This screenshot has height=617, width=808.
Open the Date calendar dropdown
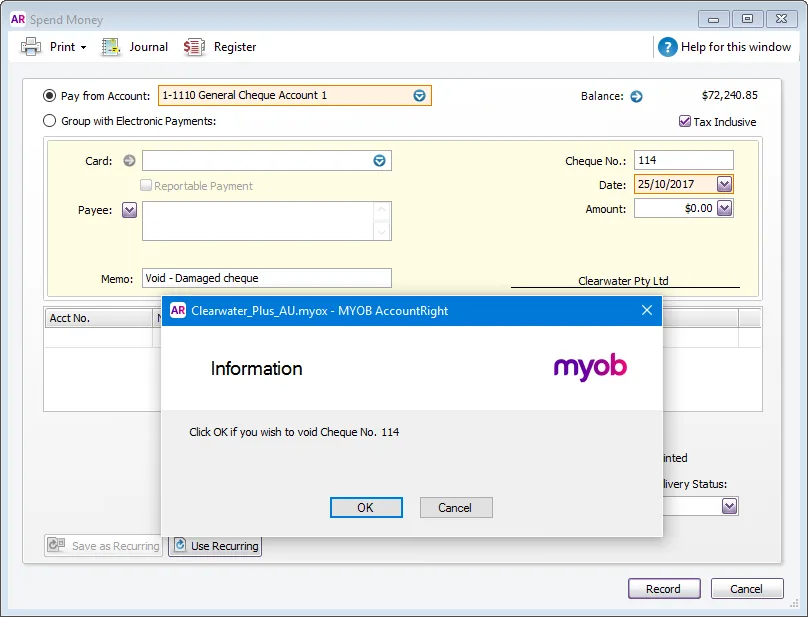(724, 184)
